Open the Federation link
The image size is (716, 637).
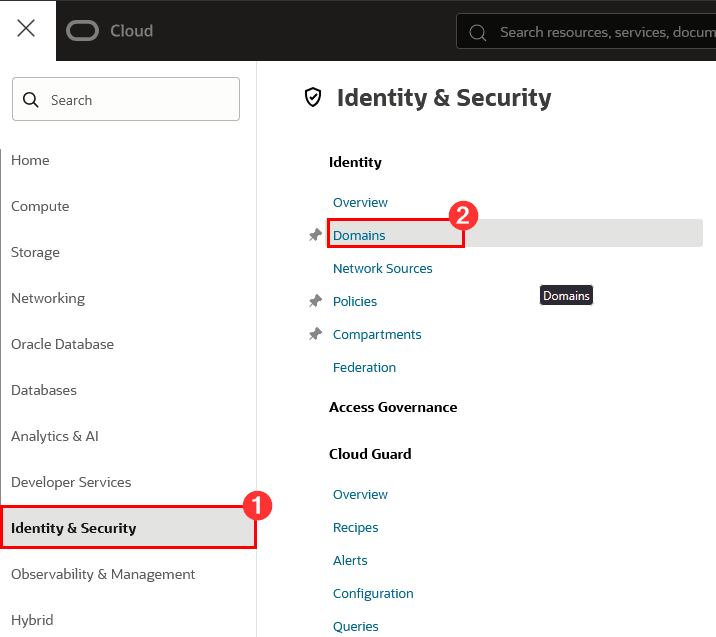(364, 367)
